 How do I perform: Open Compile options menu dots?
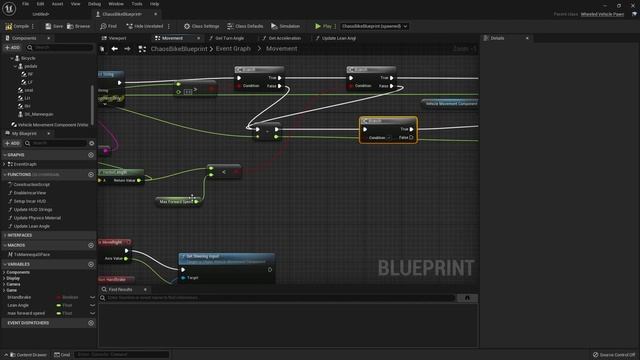coord(33,26)
